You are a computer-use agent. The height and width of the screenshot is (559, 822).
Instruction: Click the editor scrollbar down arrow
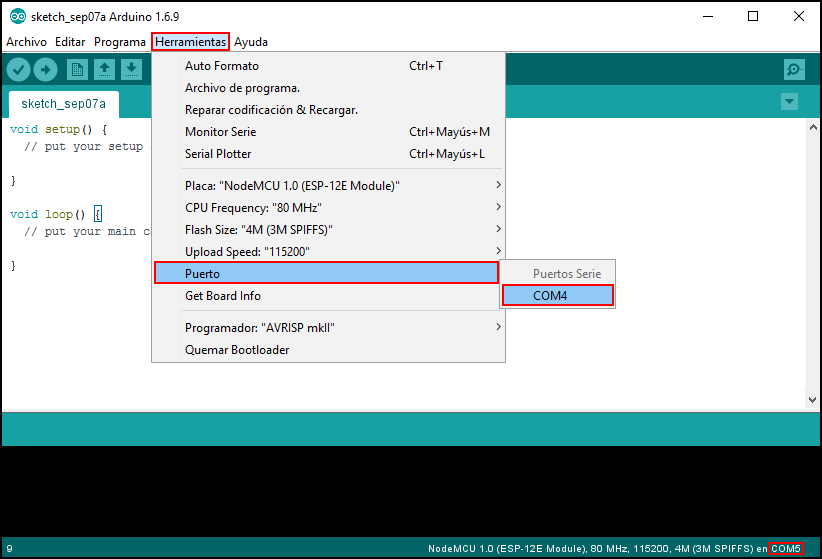point(813,400)
